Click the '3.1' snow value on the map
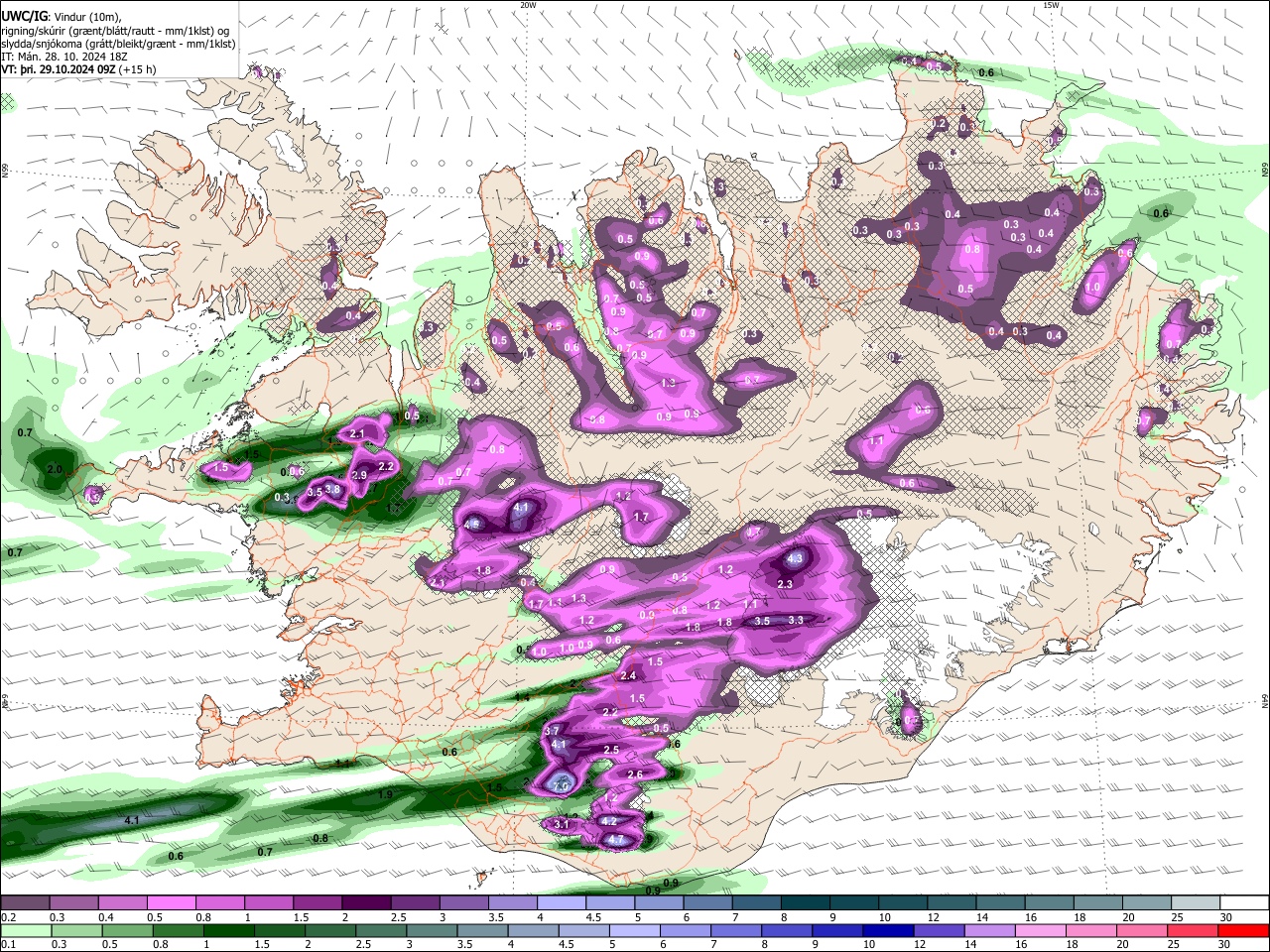1270x952 pixels. [562, 824]
